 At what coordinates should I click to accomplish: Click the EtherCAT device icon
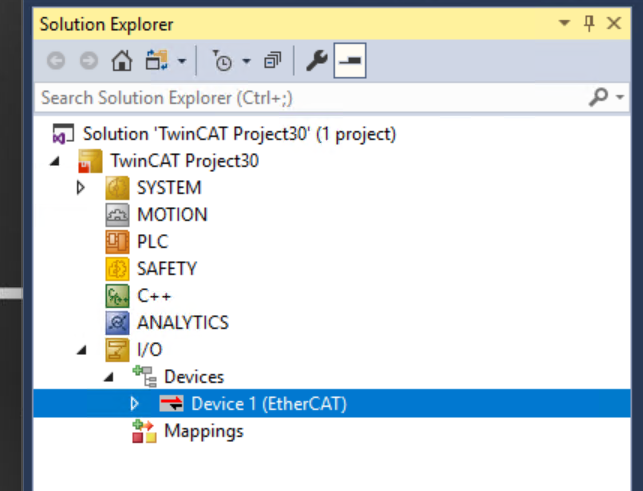[x=171, y=404]
